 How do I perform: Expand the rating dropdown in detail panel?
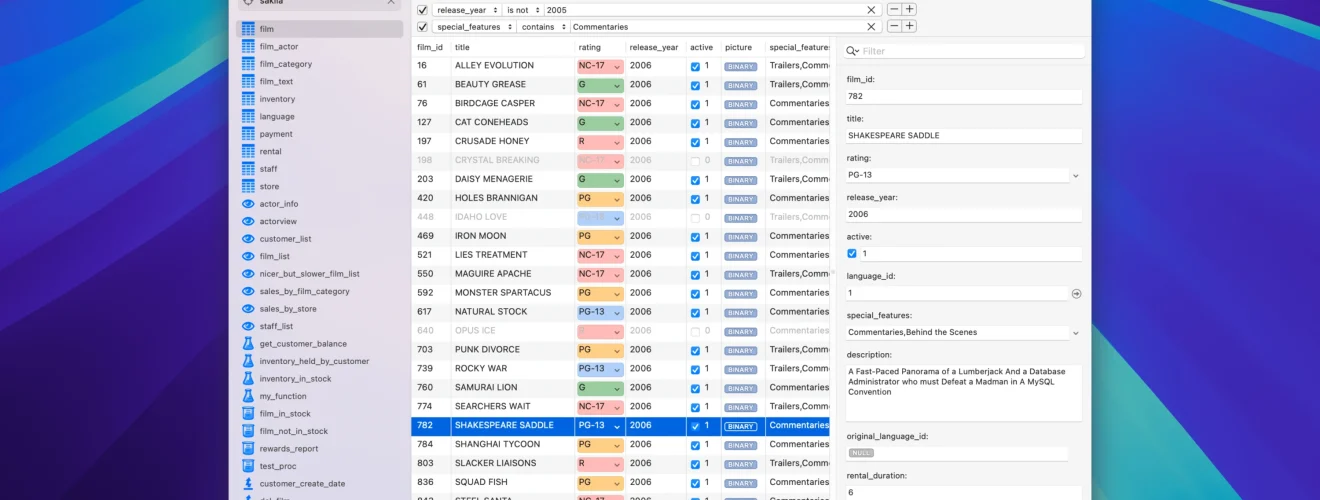point(1076,175)
